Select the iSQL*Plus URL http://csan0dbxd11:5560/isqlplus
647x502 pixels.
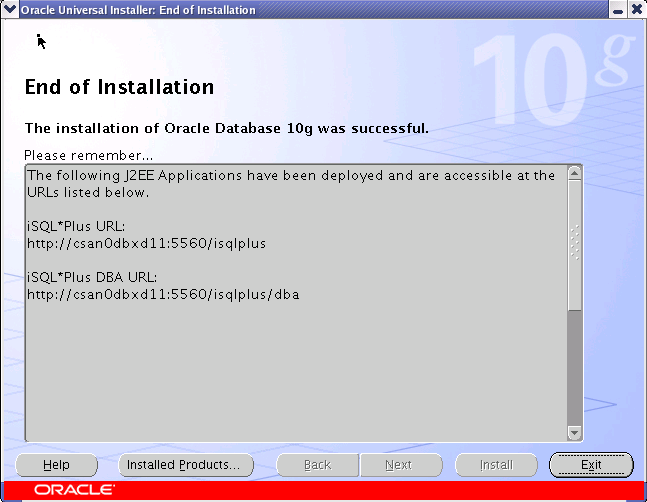point(146,244)
